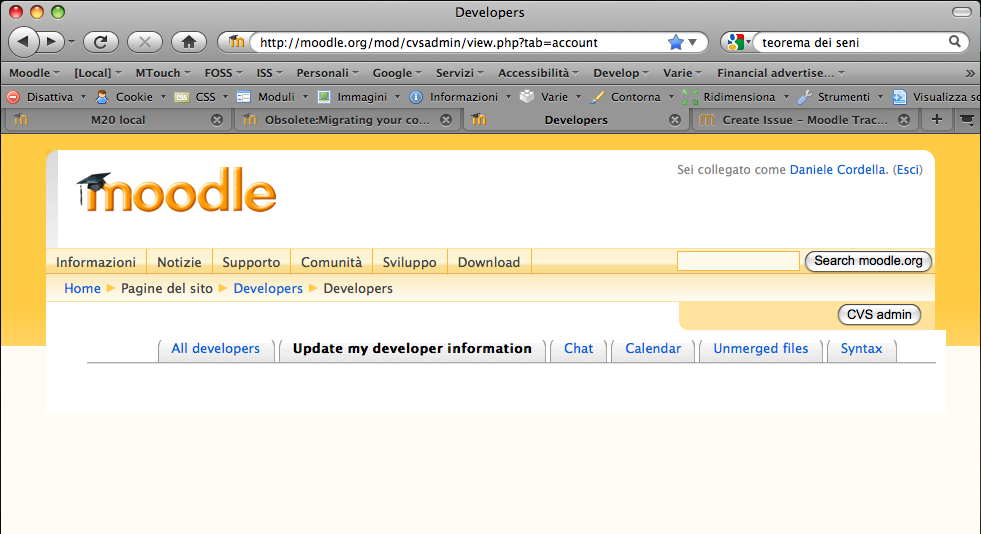Click the Moduli form icon

tap(243, 97)
